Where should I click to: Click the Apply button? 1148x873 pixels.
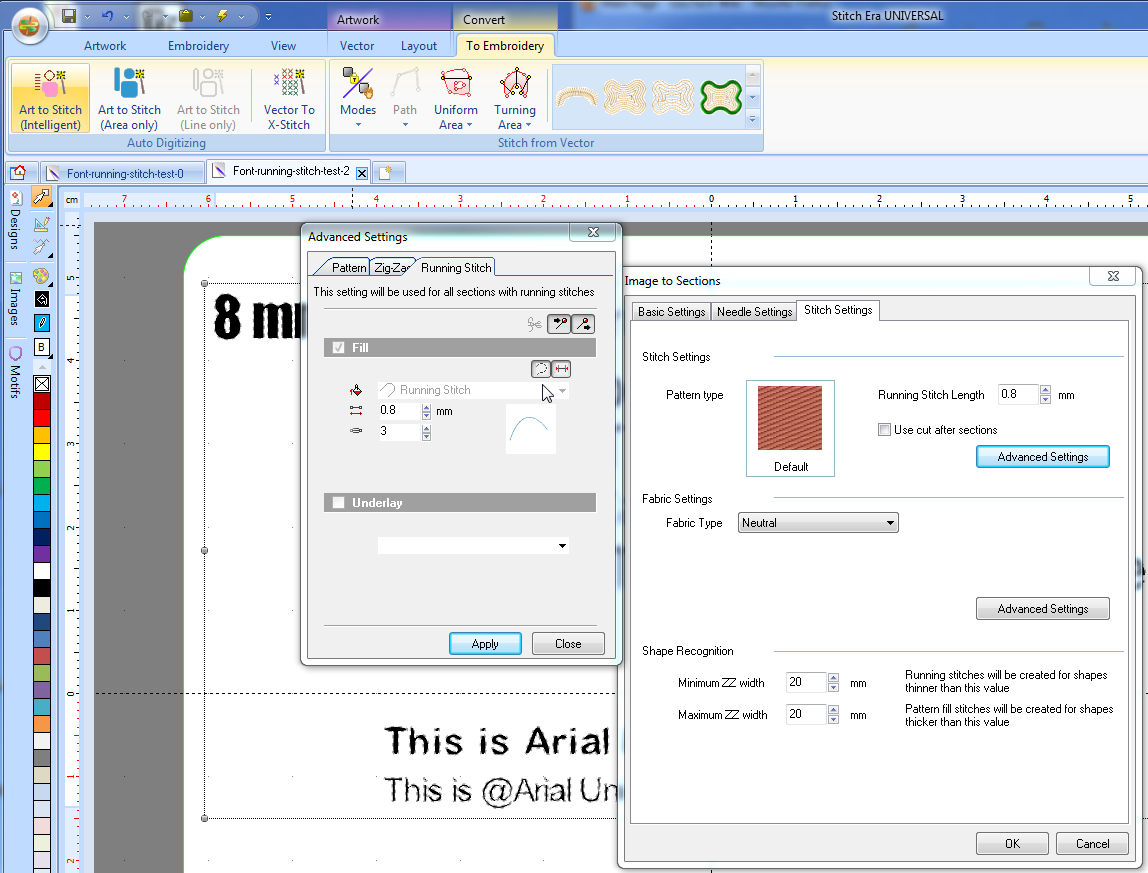coord(485,644)
